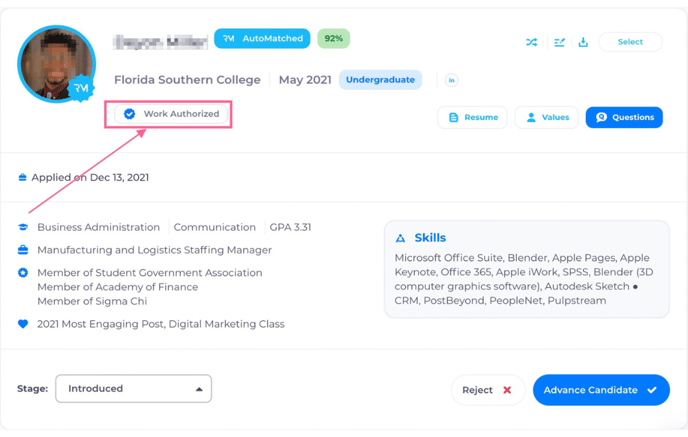Click the blue Work Authorized checkmark icon
This screenshot has height=437, width=688.
[129, 114]
